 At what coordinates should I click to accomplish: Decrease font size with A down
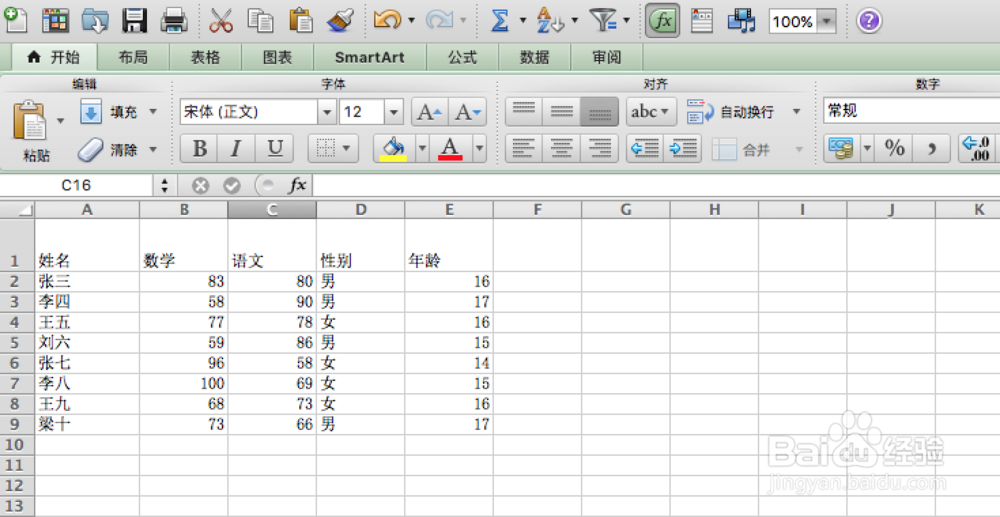pos(467,112)
